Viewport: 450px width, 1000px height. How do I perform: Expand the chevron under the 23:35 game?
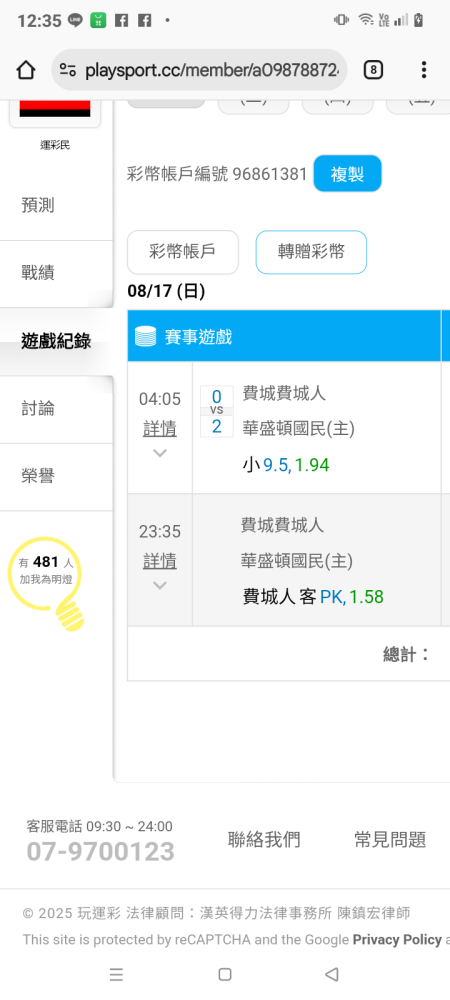click(160, 585)
